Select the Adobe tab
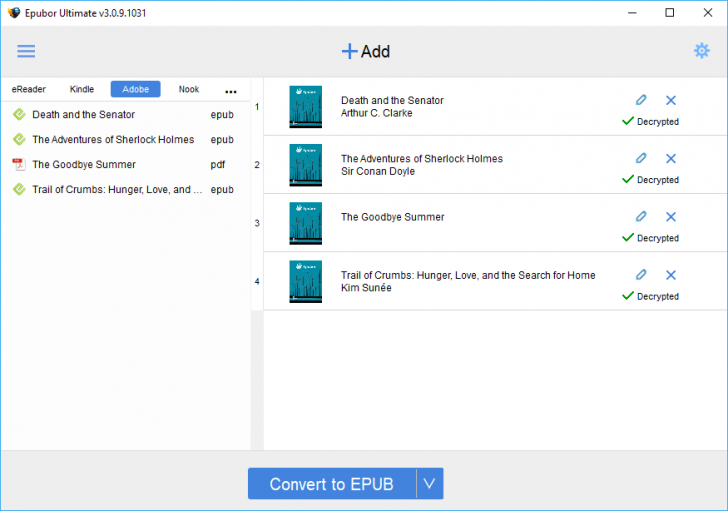Viewport: 728px width, 511px height. pos(136,89)
